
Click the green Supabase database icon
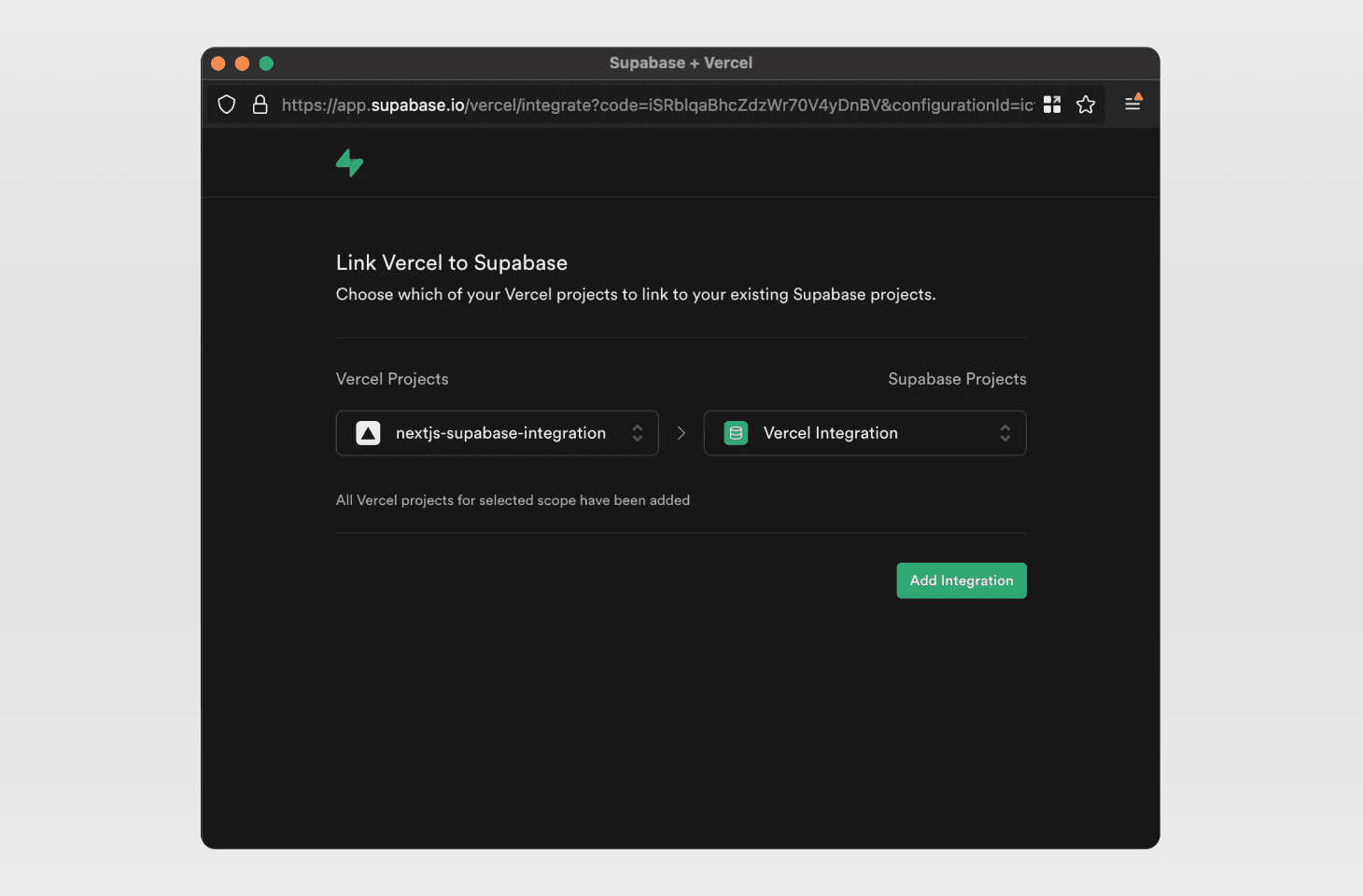736,433
